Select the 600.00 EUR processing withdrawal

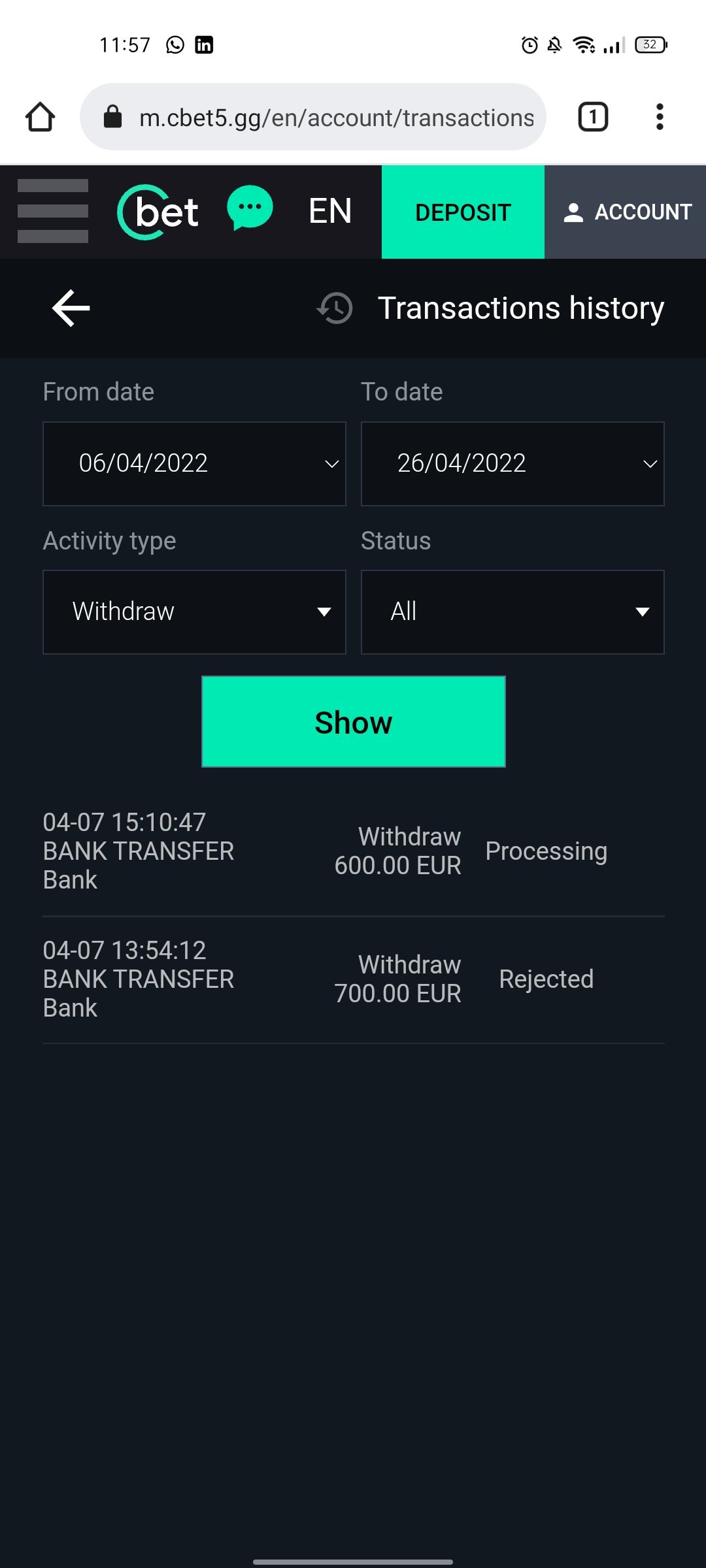(x=353, y=851)
